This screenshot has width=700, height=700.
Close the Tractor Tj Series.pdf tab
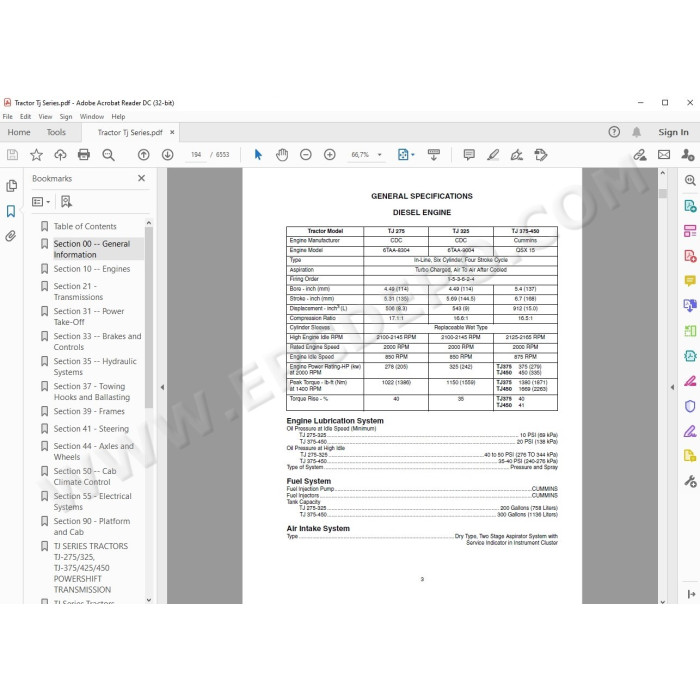[x=172, y=132]
